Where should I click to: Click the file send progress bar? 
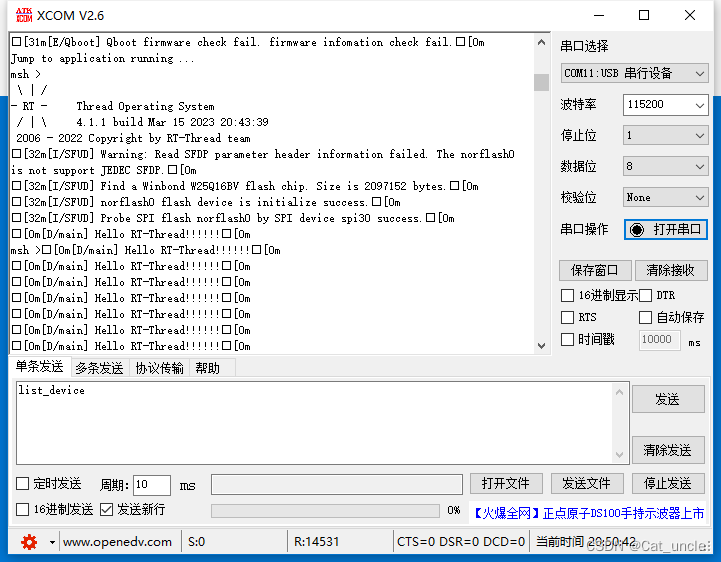[325, 510]
